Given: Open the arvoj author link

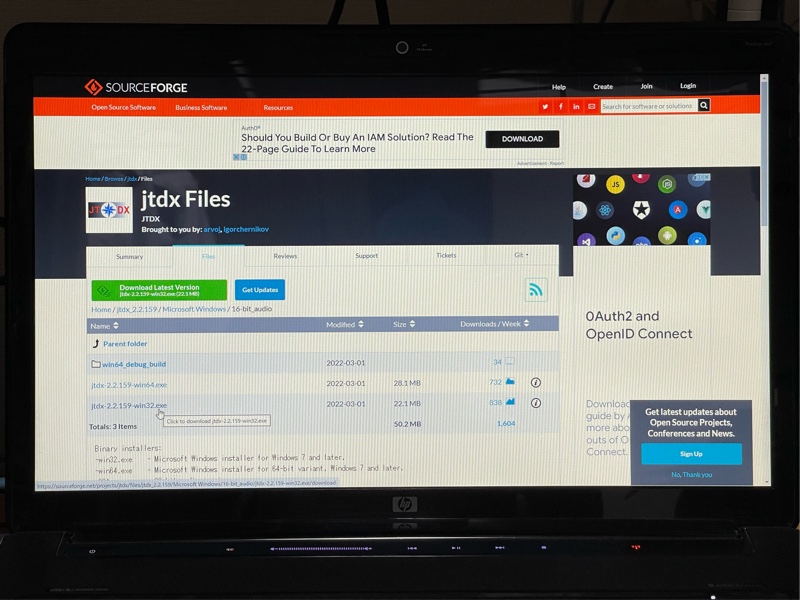Looking at the screenshot, I should click(212, 230).
